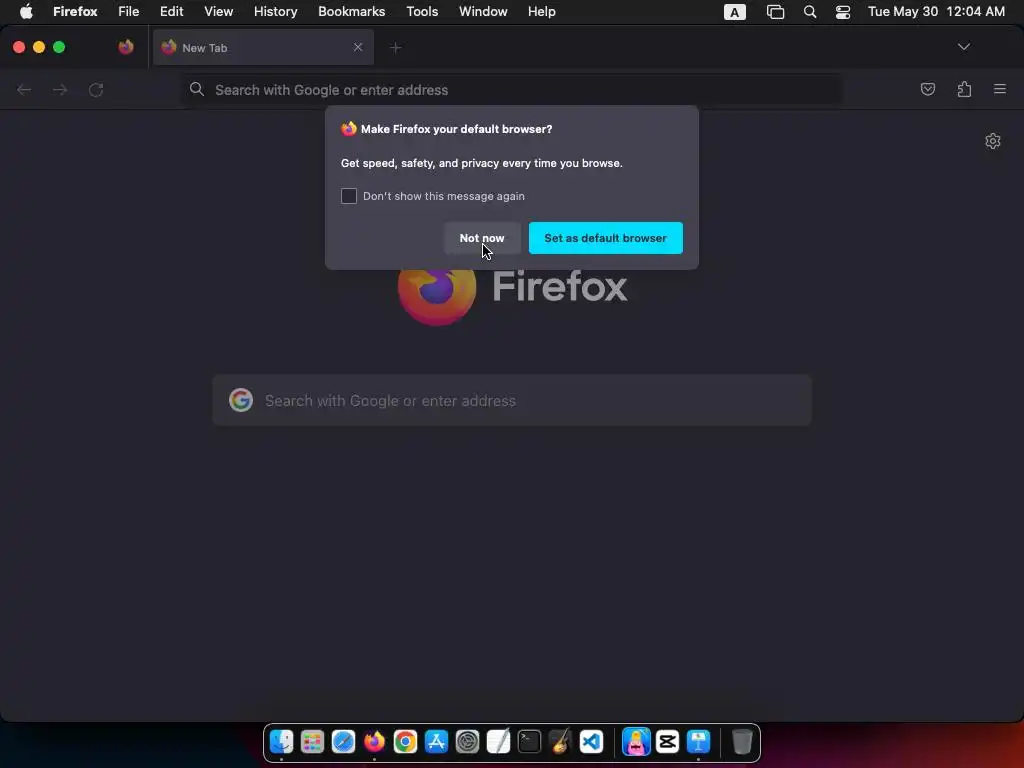The height and width of the screenshot is (768, 1024).
Task: Select the New Tab tab
Action: coord(263,47)
